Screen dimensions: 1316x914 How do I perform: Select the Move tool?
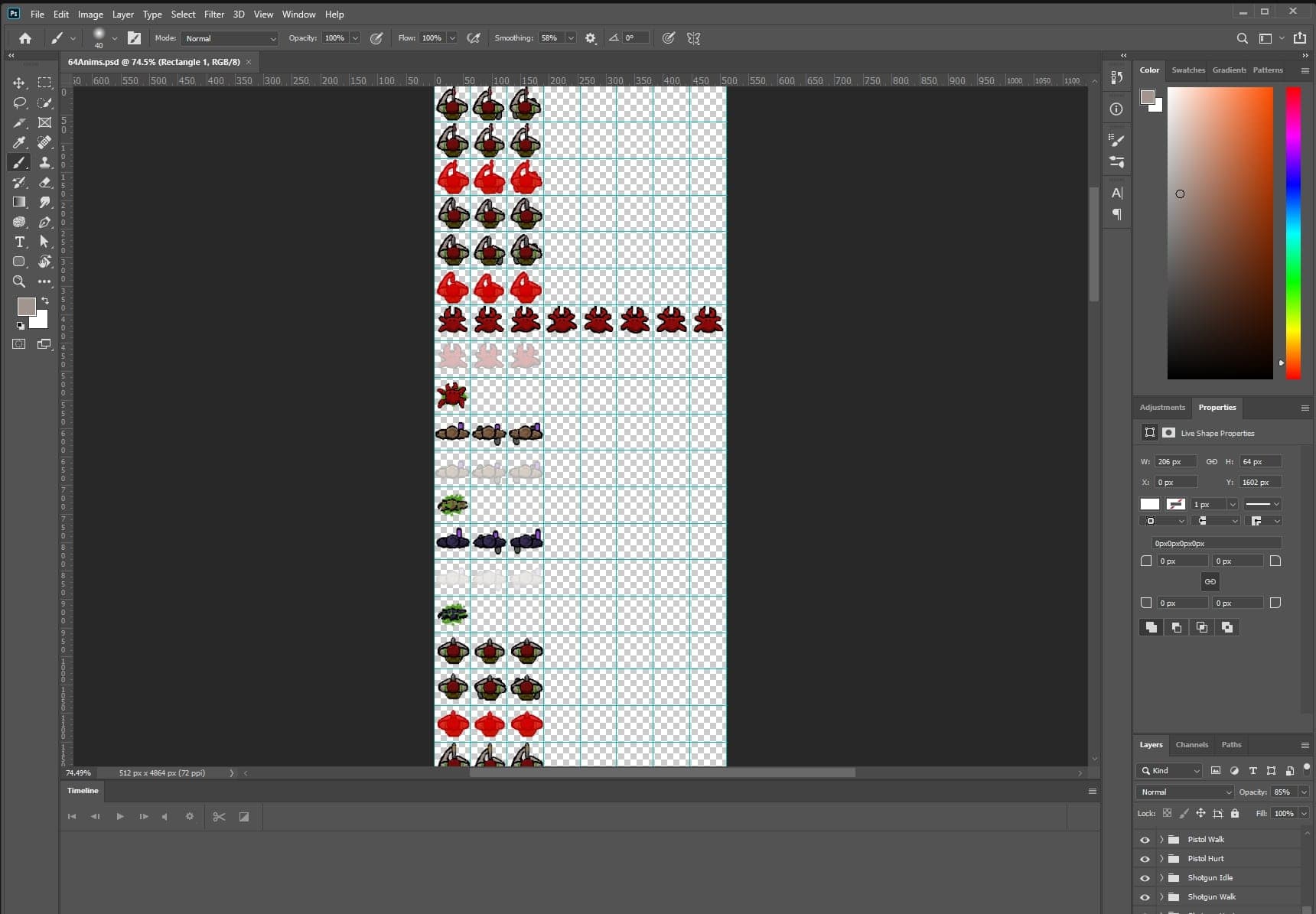19,83
